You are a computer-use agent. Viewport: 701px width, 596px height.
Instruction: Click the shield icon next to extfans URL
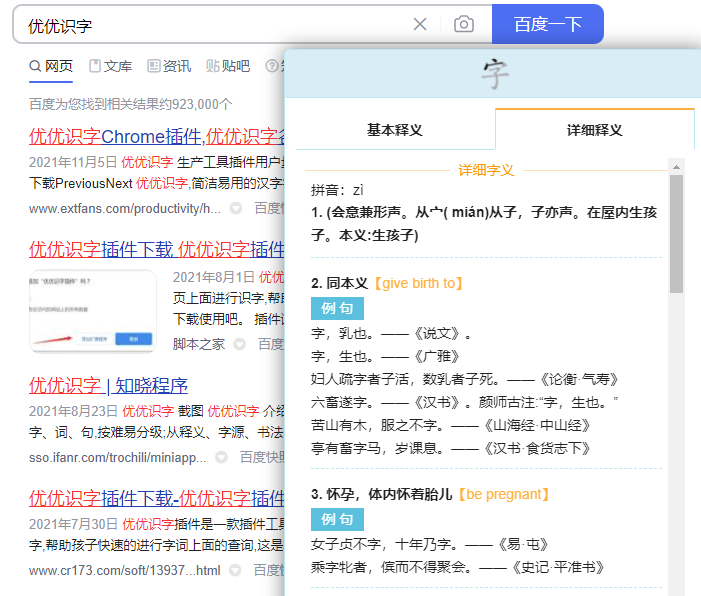coord(236,208)
